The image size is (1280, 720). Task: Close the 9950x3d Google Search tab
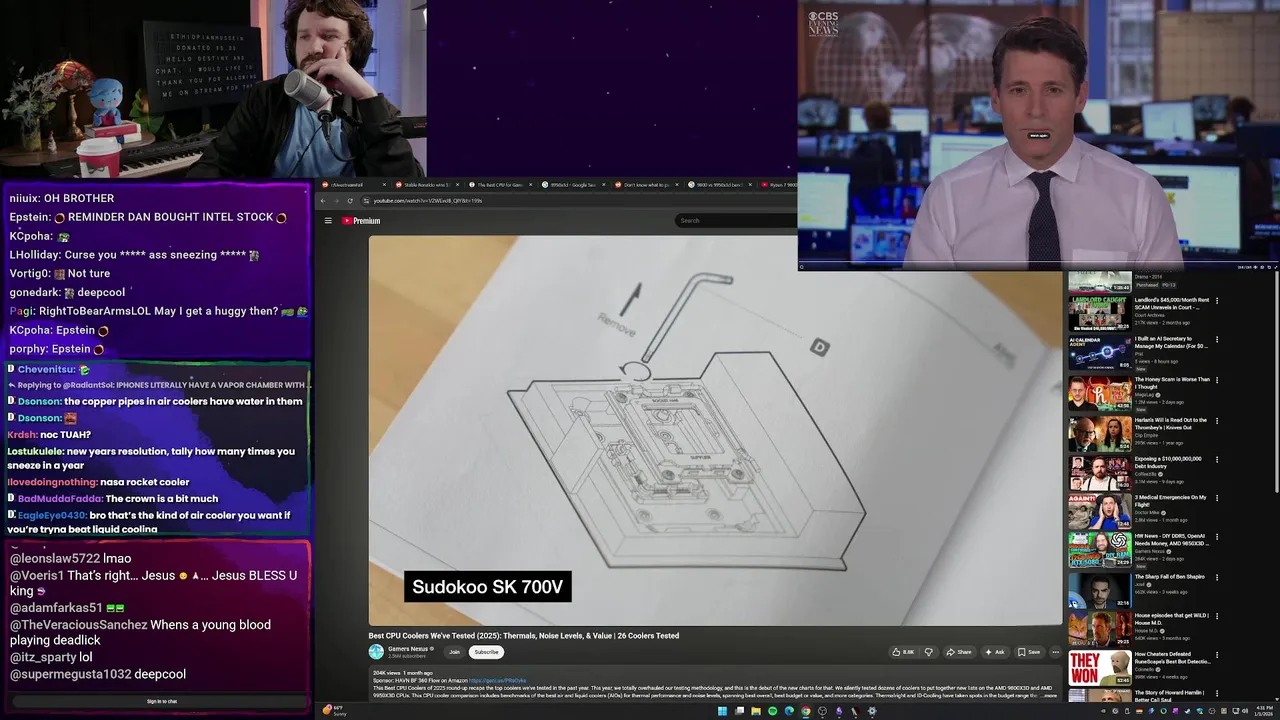click(x=605, y=185)
